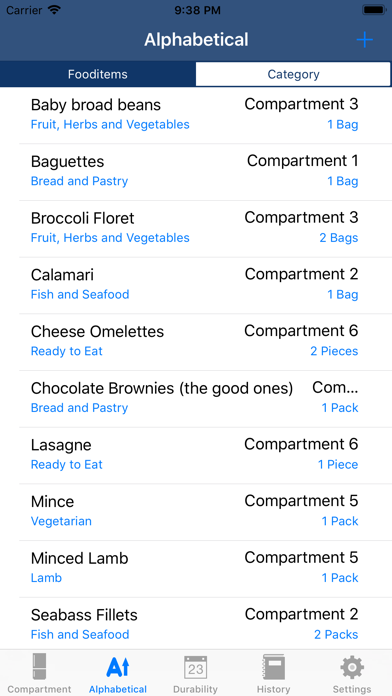The width and height of the screenshot is (392, 696).
Task: Open the Cheese Omelettes item
Action: click(x=196, y=342)
